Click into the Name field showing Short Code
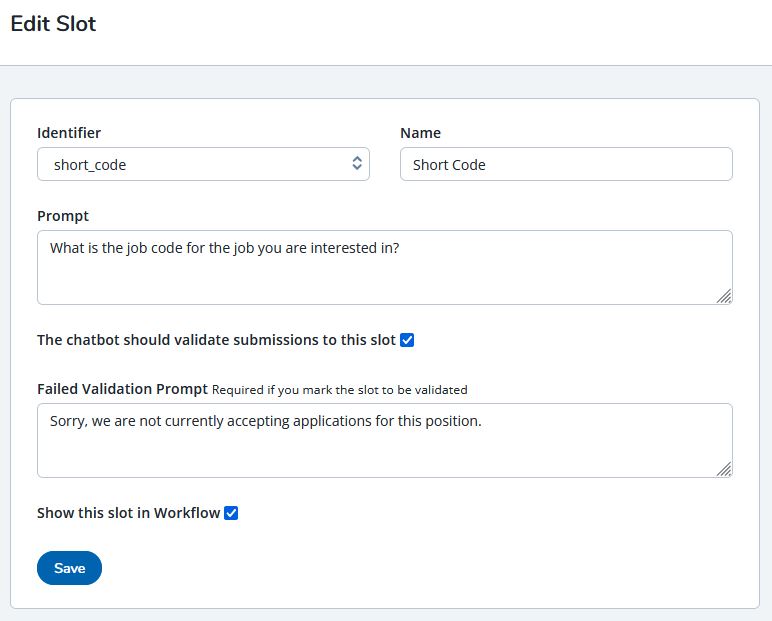772x621 pixels. 566,164
